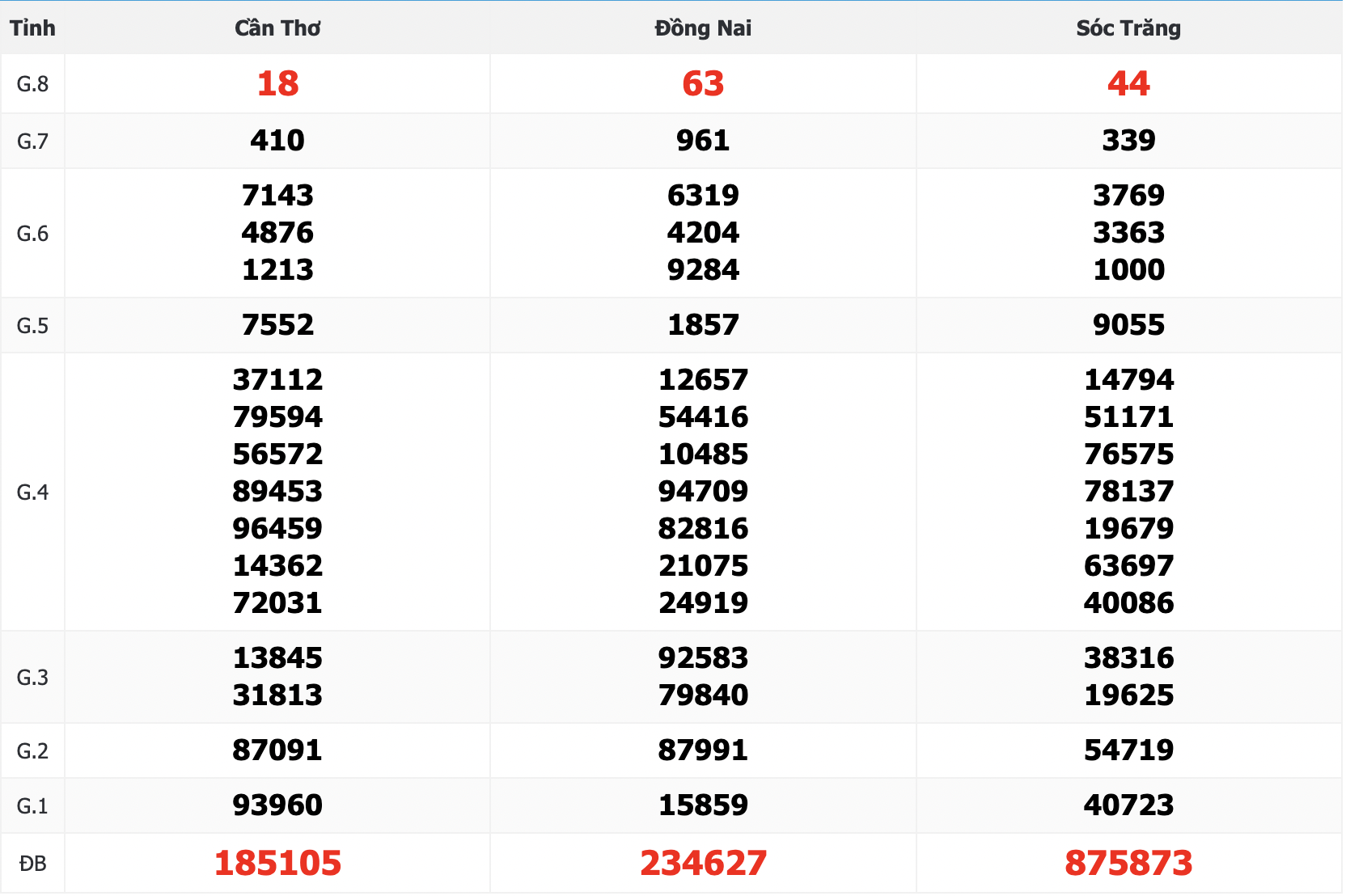Select the G.7 row label

[32, 141]
